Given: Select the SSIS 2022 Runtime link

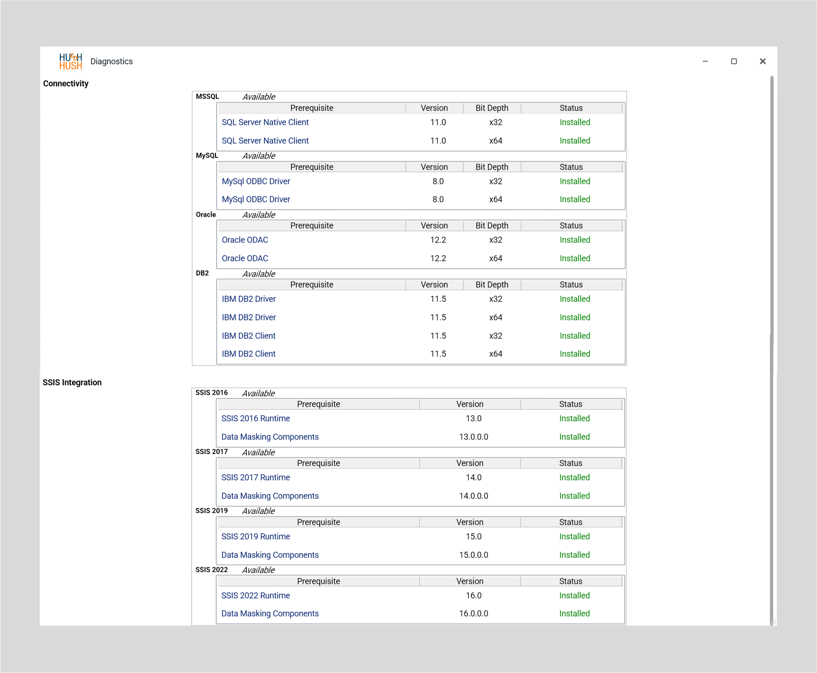Looking at the screenshot, I should click(256, 595).
